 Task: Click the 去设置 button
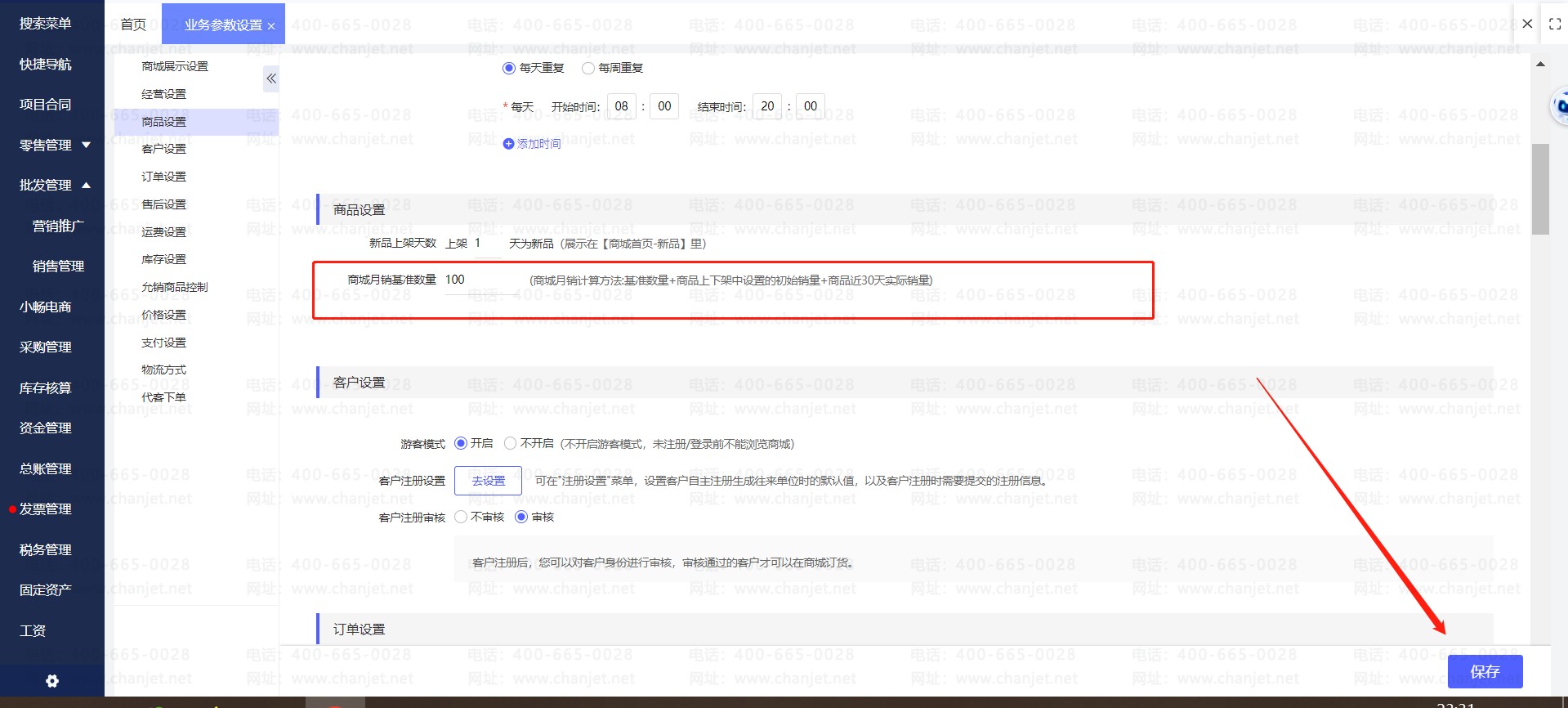point(488,481)
